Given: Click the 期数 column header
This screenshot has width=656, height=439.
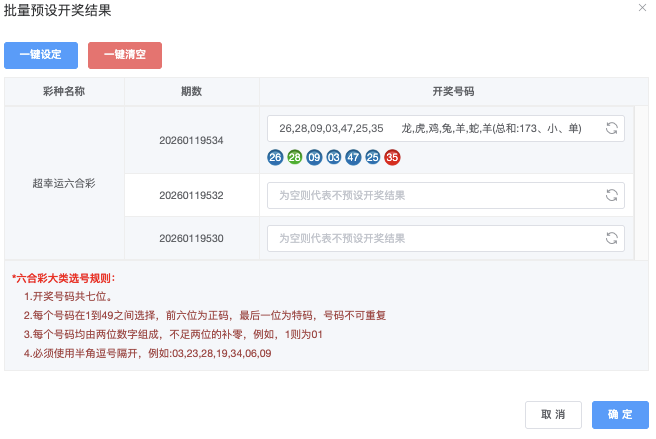Looking at the screenshot, I should point(191,92).
